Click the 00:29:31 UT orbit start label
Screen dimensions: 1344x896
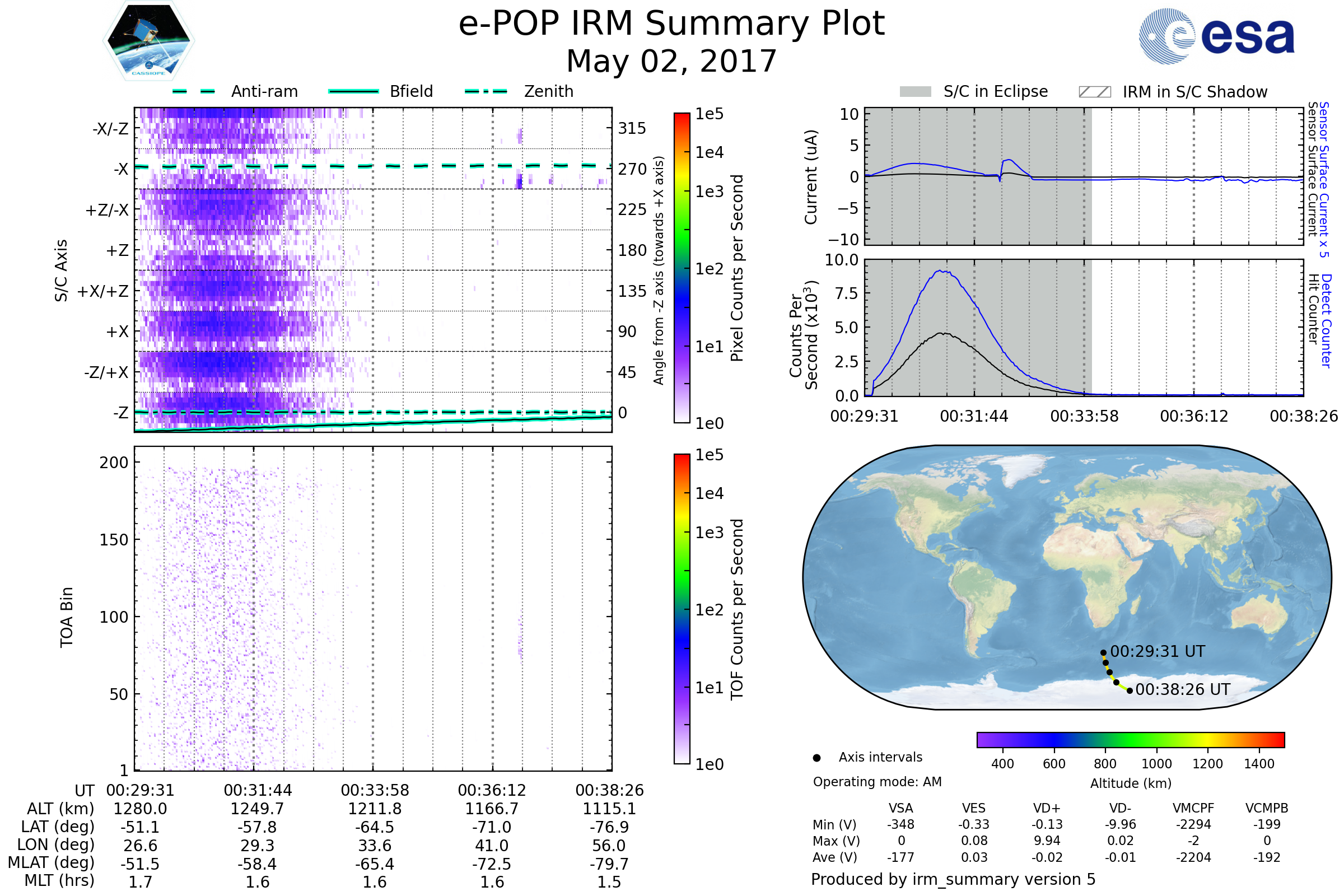1157,651
